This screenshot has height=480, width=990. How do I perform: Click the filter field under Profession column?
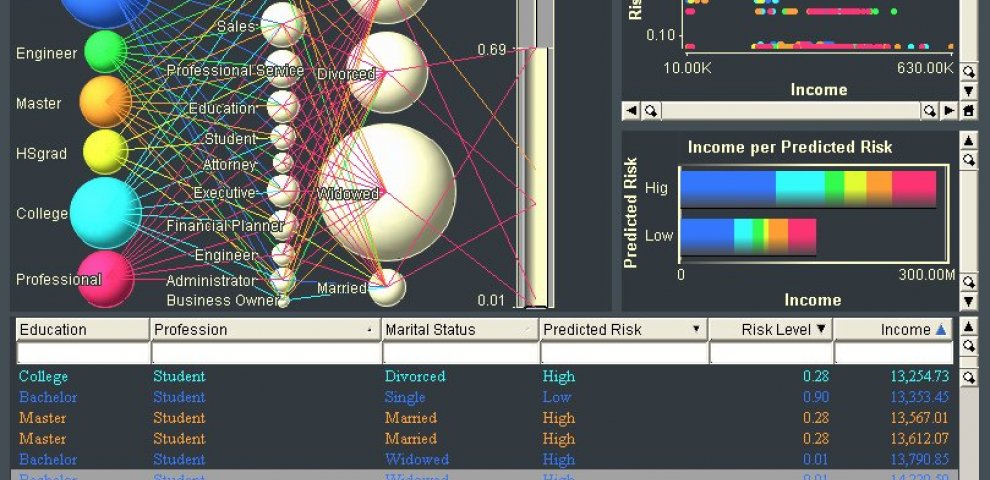click(265, 353)
